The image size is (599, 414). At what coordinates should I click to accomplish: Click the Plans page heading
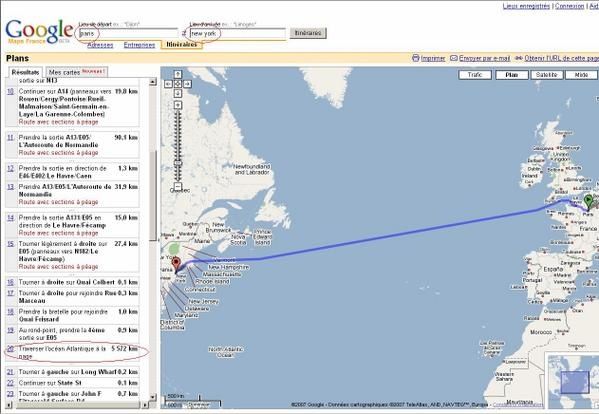pyautogui.click(x=18, y=58)
